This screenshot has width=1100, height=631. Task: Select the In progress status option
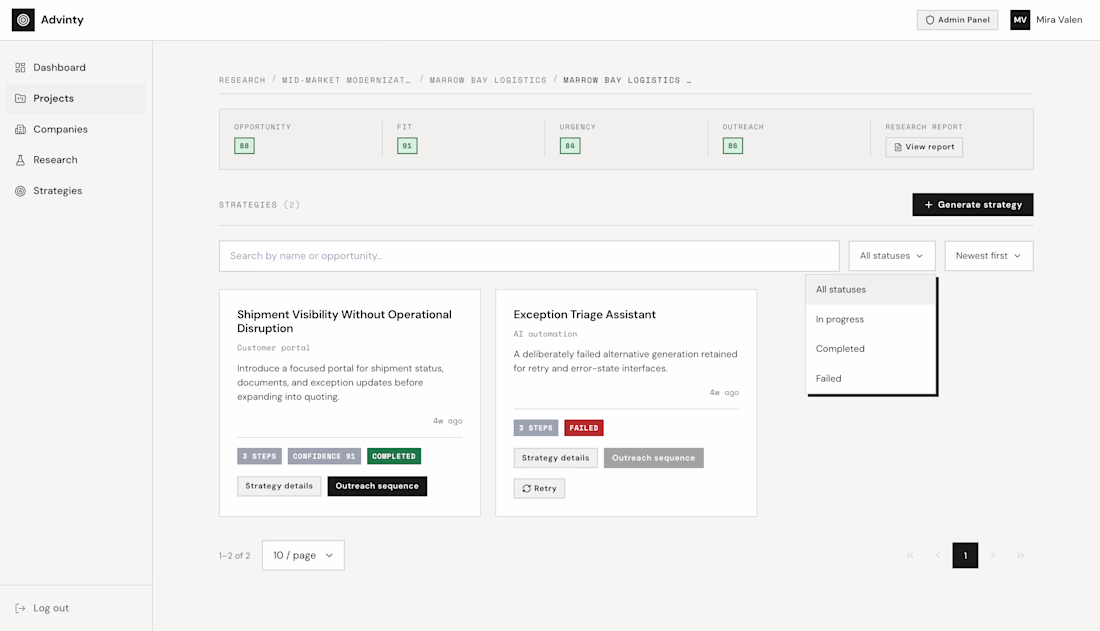(871, 319)
